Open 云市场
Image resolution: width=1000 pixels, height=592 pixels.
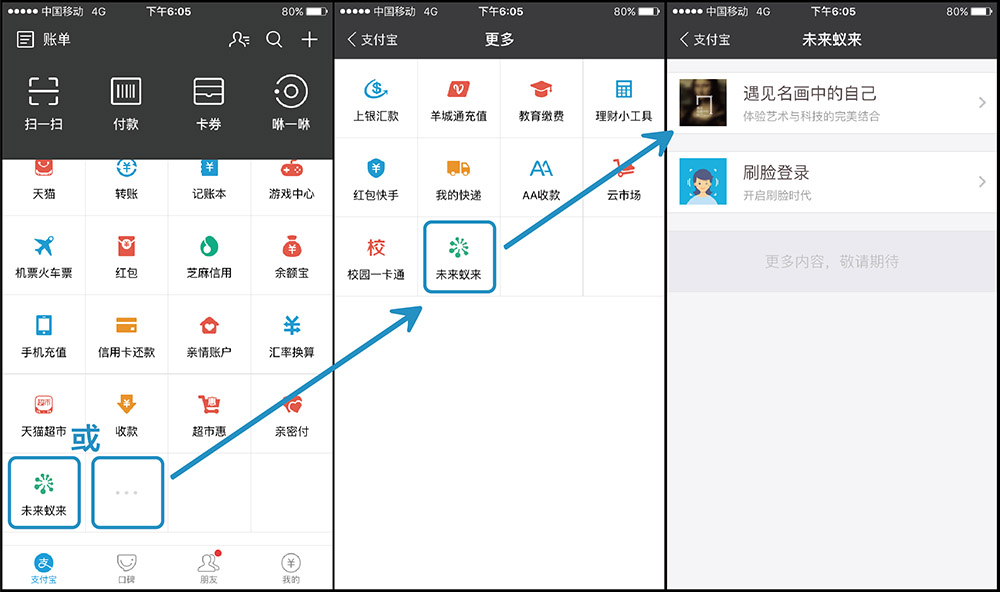[624, 179]
